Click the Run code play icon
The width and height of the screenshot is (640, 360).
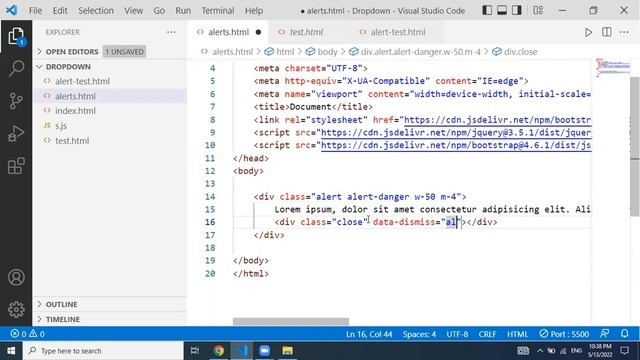pos(588,32)
